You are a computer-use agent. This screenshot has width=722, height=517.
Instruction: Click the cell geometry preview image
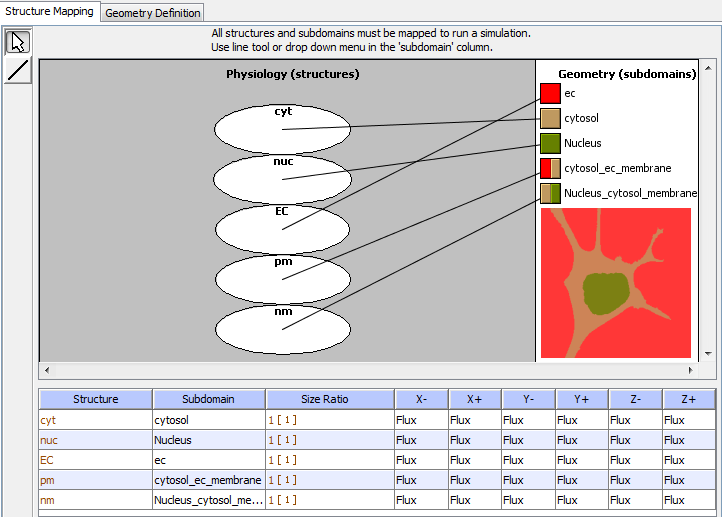coord(616,283)
